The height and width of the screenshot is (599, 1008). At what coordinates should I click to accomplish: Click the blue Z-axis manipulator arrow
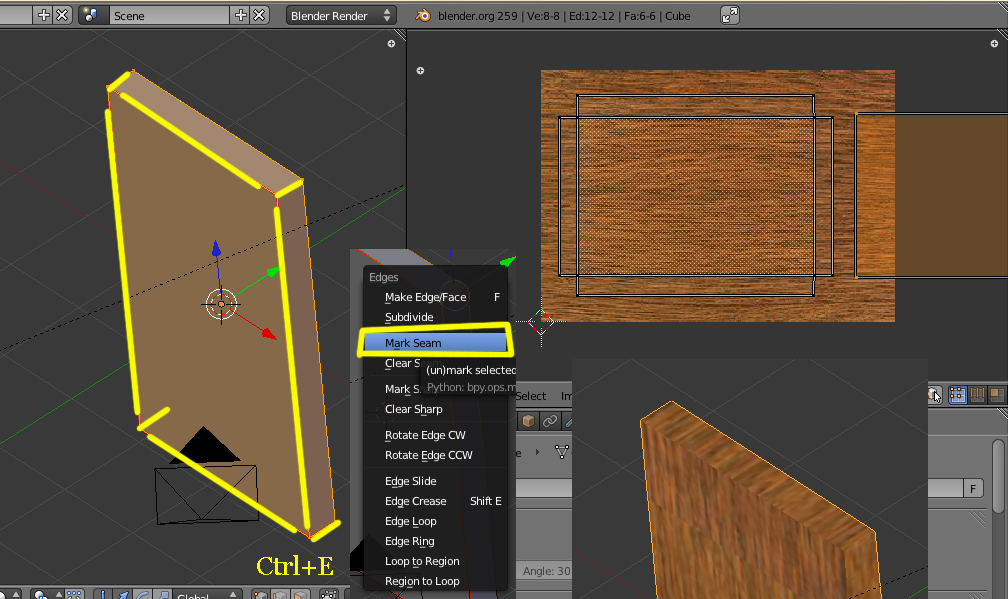(217, 249)
